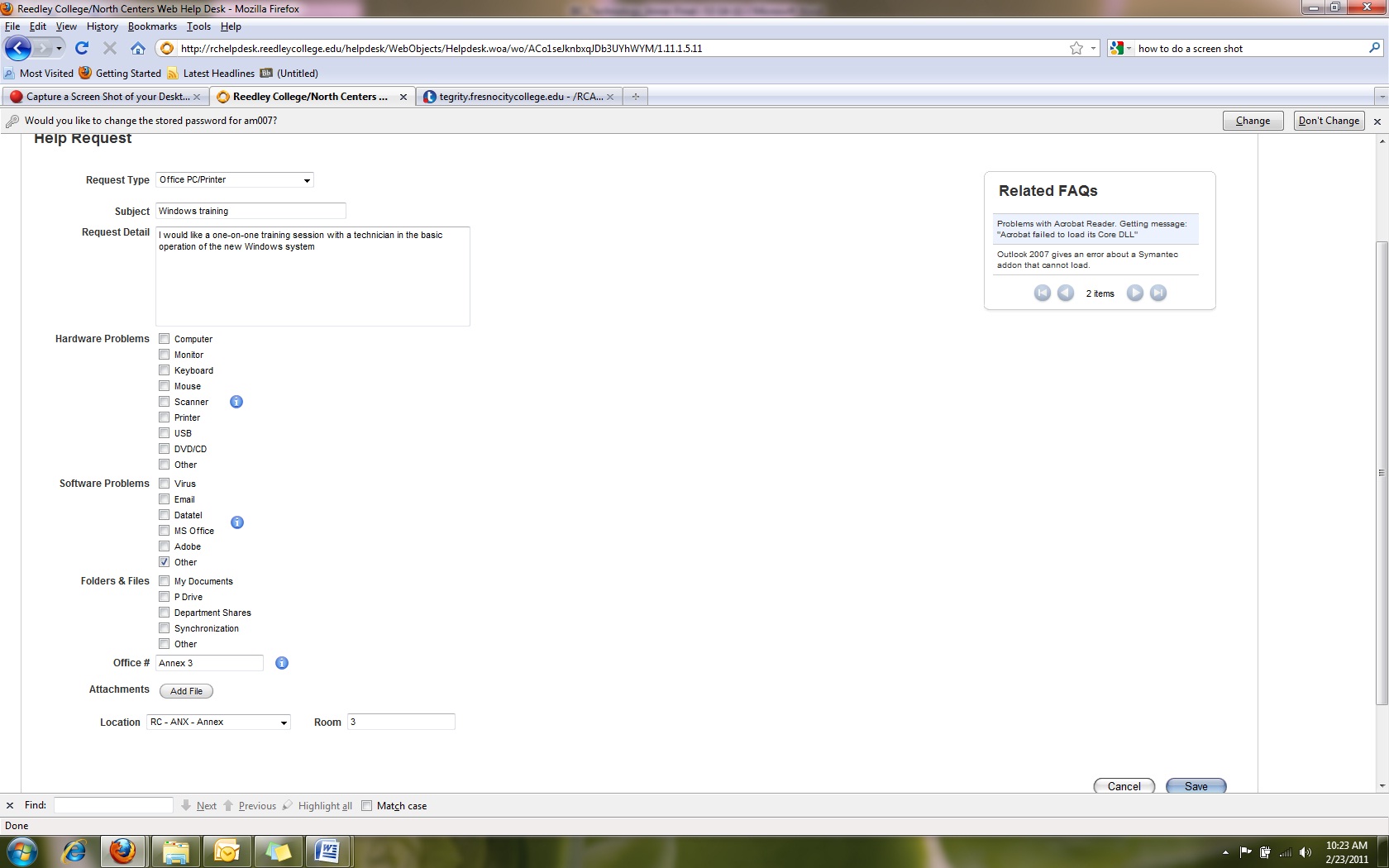Viewport: 1389px width, 868px height.
Task: Switch to Capture a Screen Shot tab
Action: [105, 97]
